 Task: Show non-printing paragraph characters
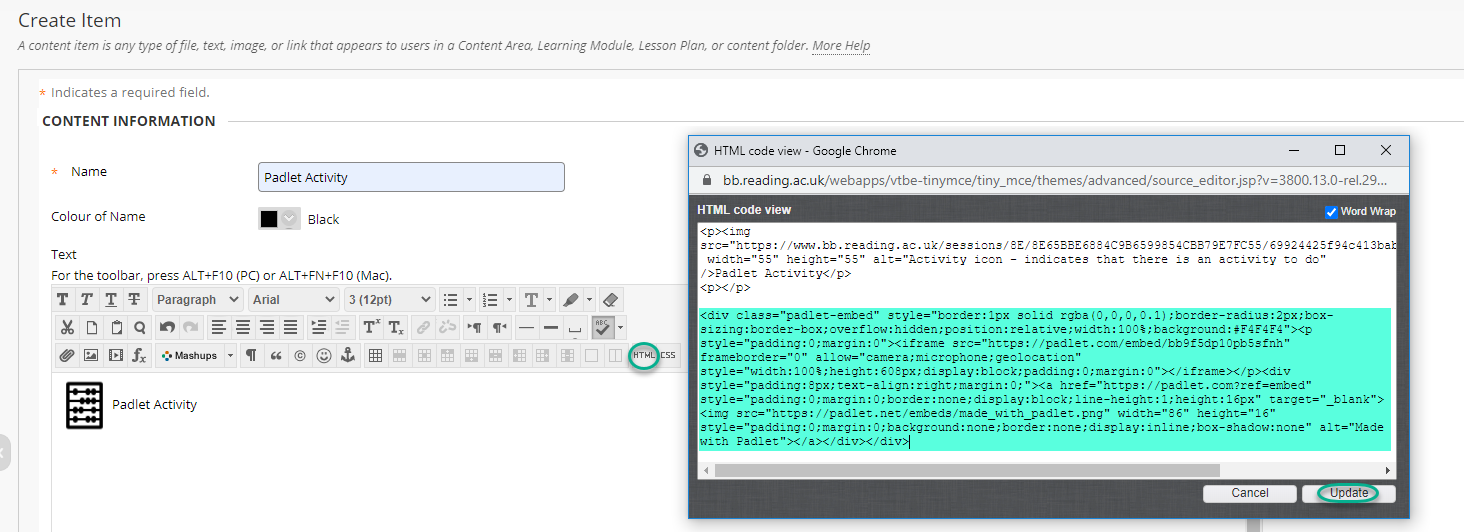pyautogui.click(x=251, y=355)
